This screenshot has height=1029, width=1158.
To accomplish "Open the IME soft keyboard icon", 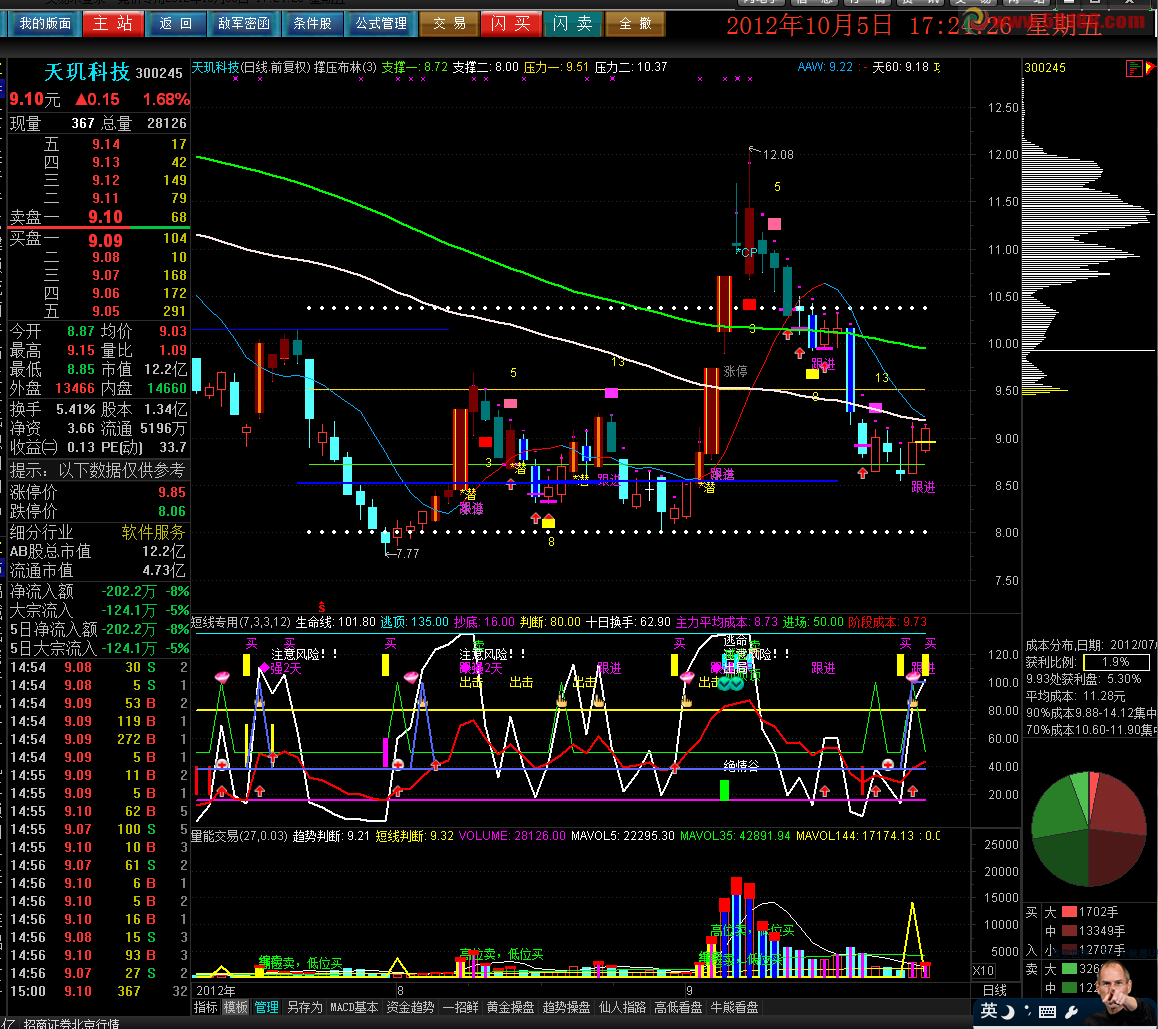I will pos(1047,1011).
